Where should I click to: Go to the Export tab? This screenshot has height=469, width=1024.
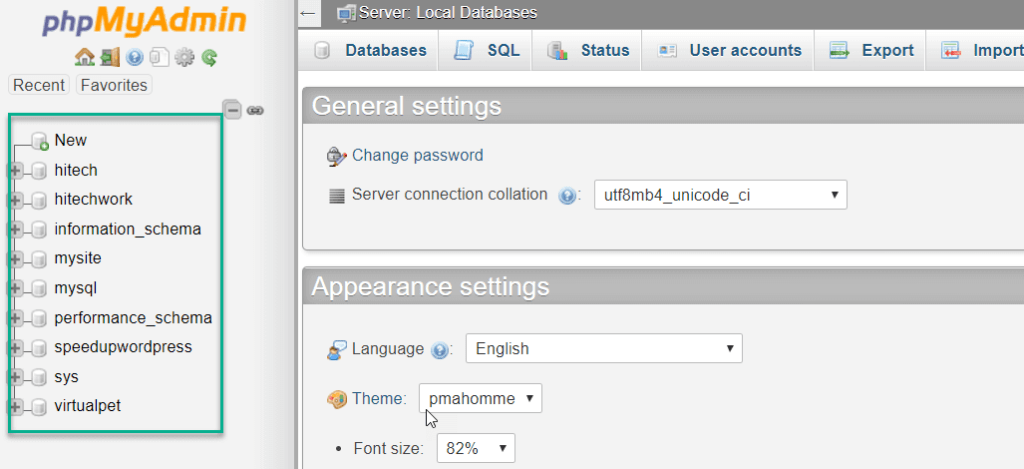871,50
